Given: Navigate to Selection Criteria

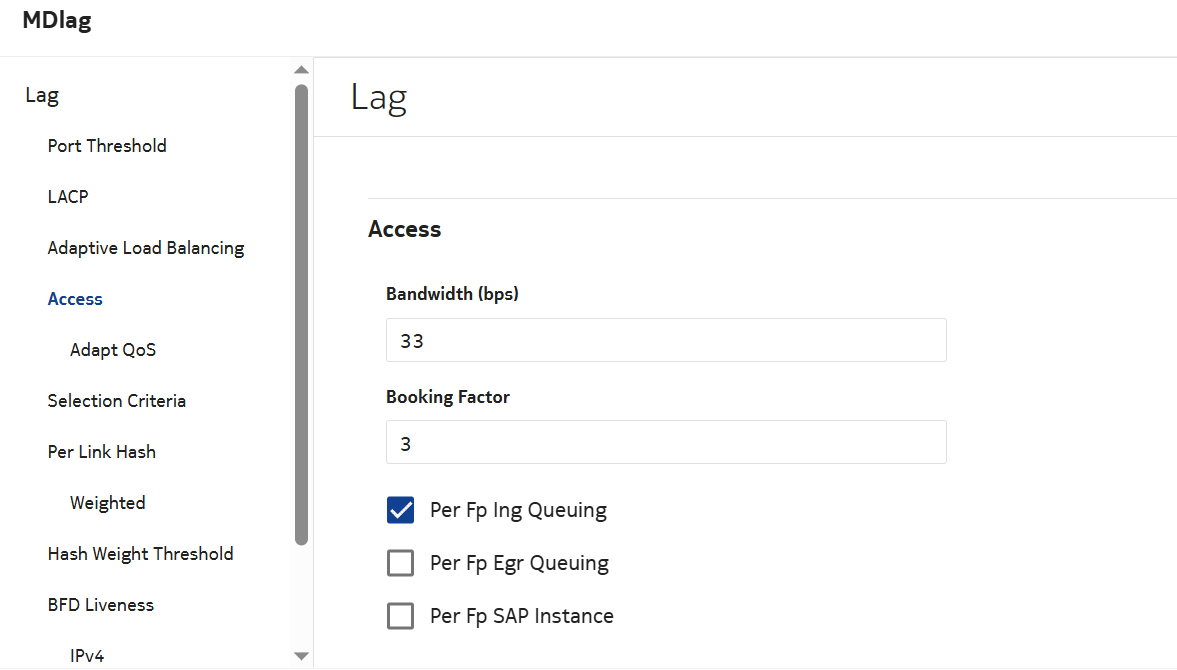Looking at the screenshot, I should point(117,401).
